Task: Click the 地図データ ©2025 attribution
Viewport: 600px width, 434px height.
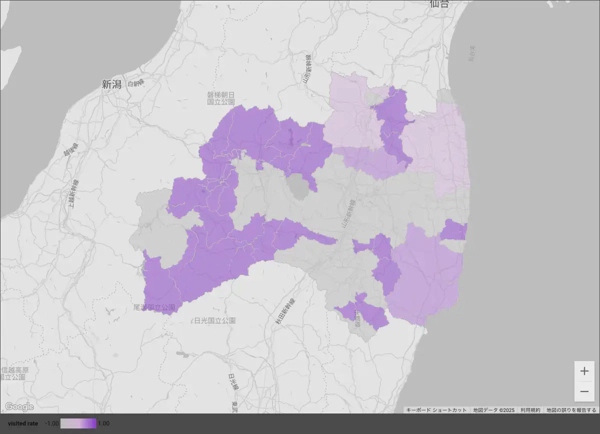Action: [x=492, y=410]
